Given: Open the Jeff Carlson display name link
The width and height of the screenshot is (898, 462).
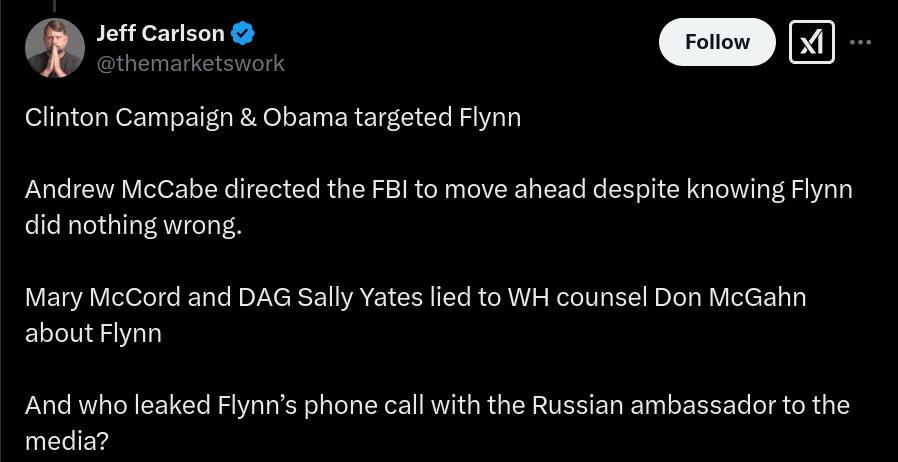Looking at the screenshot, I should [160, 34].
